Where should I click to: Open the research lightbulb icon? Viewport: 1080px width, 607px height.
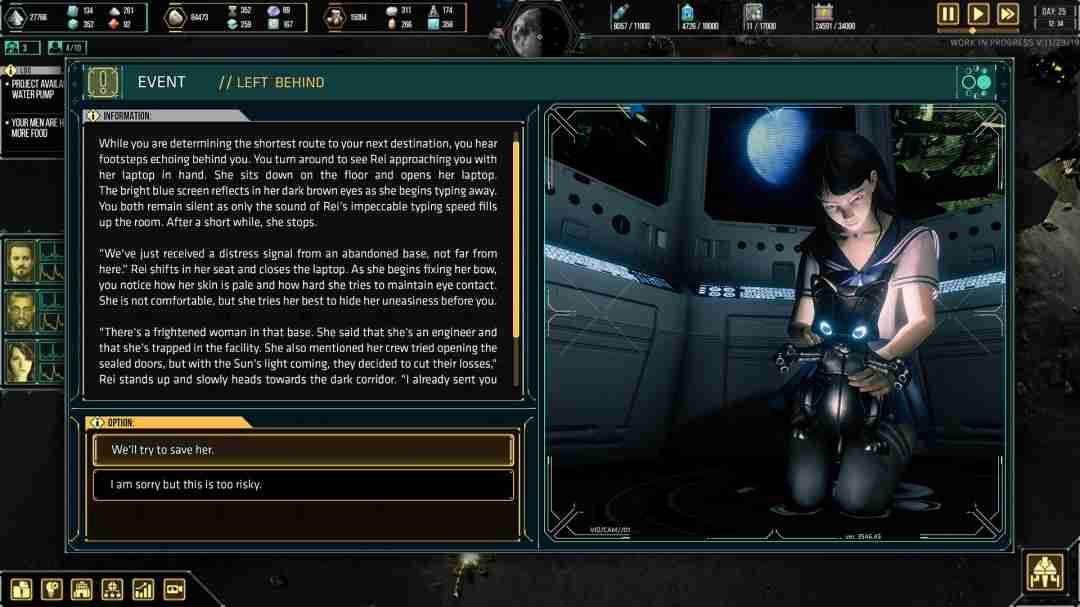(x=52, y=589)
